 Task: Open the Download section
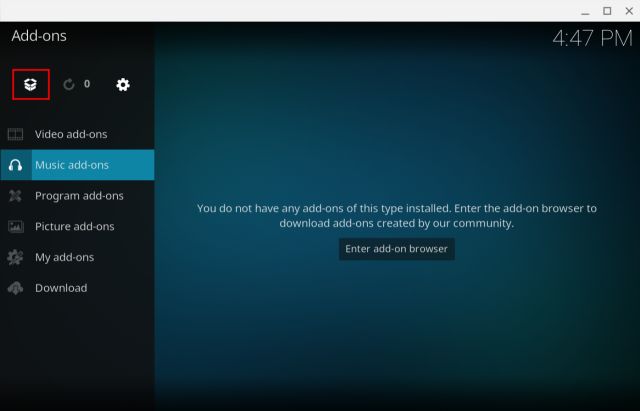click(x=78, y=288)
